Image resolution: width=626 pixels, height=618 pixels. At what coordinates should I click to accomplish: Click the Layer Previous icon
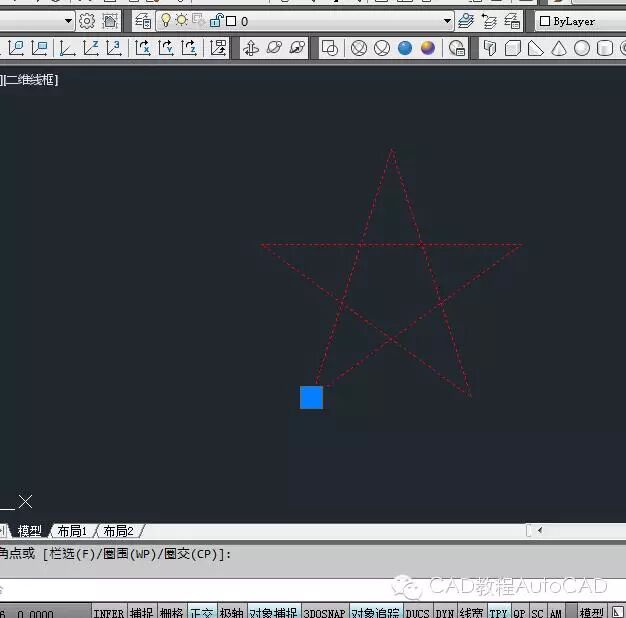point(489,21)
